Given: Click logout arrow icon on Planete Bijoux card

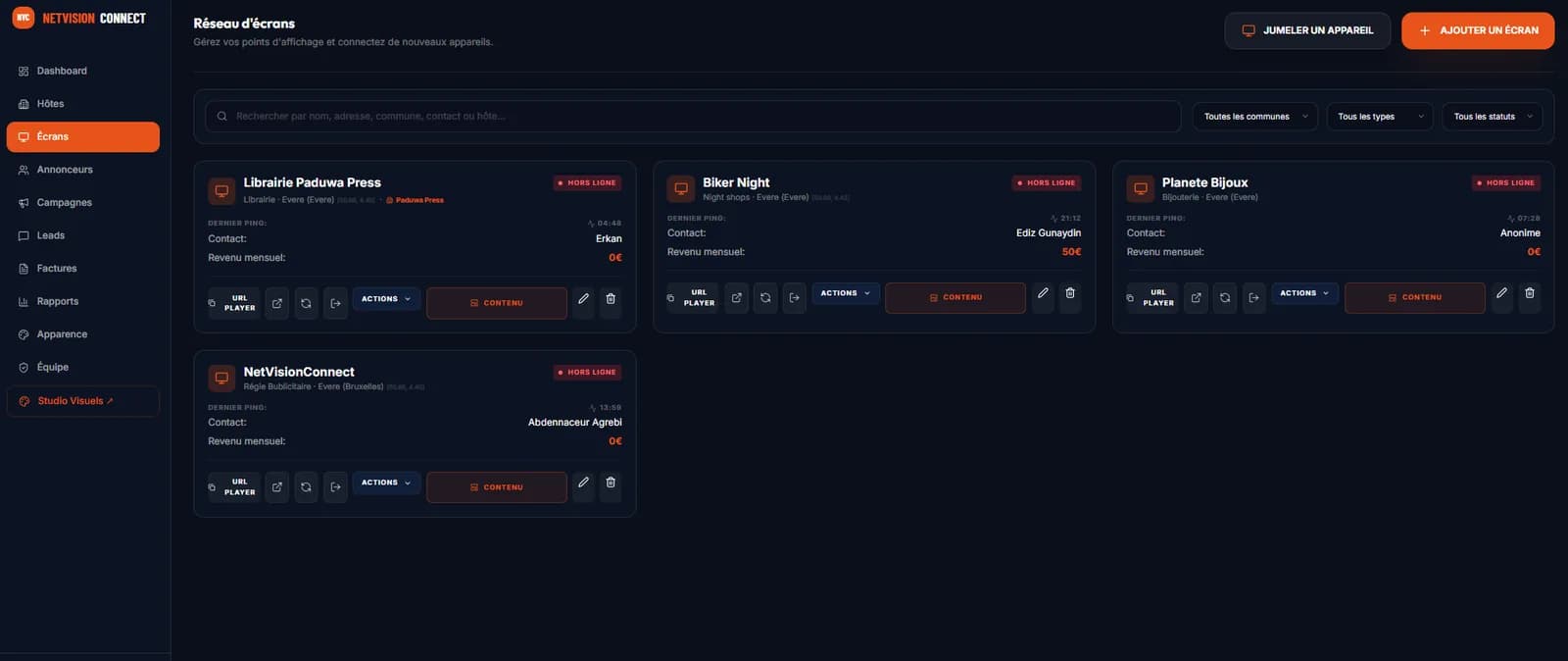Looking at the screenshot, I should tap(1253, 297).
